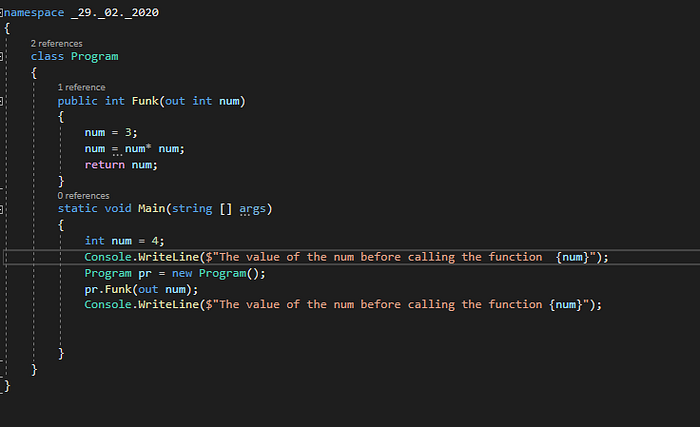
Task: Place cursor on 'num = 3;' line
Action: [111, 132]
